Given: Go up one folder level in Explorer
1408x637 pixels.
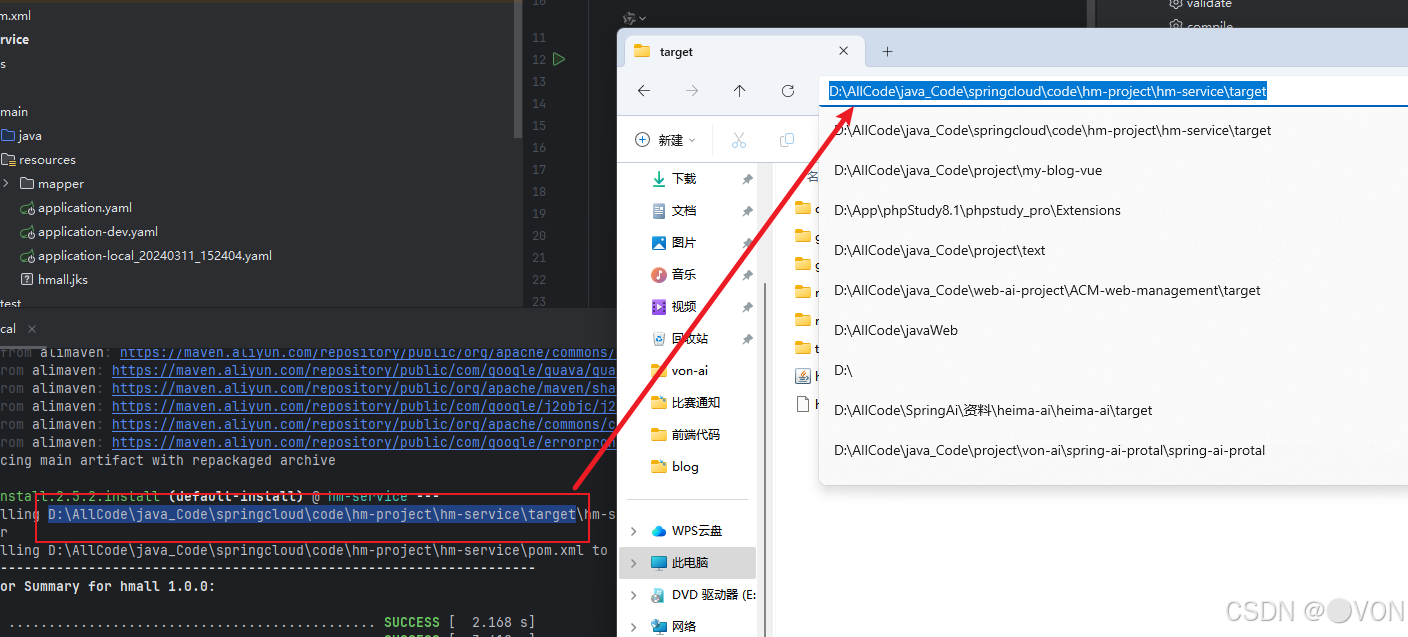Looking at the screenshot, I should [x=740, y=91].
